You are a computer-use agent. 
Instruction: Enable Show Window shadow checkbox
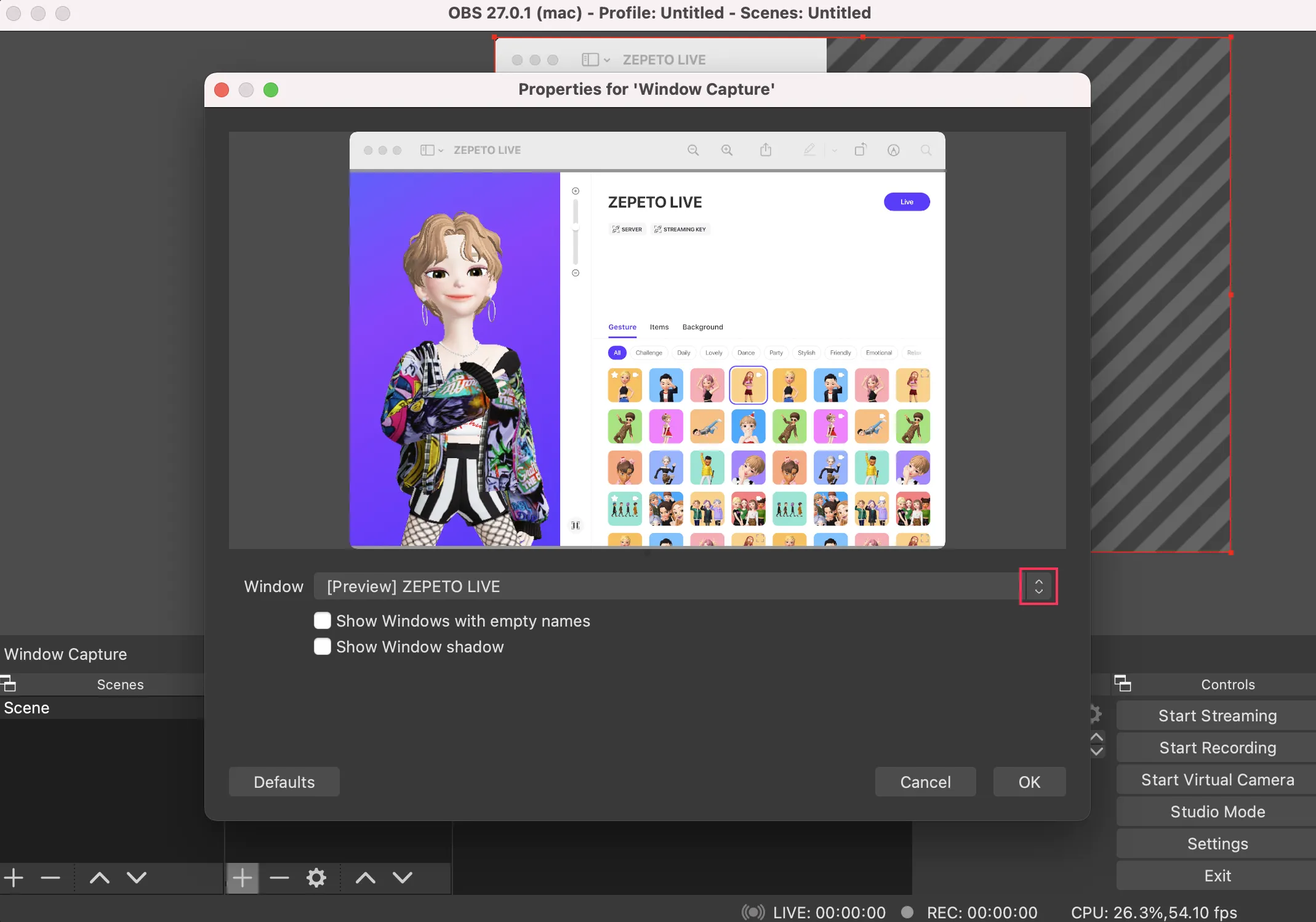[323, 646]
